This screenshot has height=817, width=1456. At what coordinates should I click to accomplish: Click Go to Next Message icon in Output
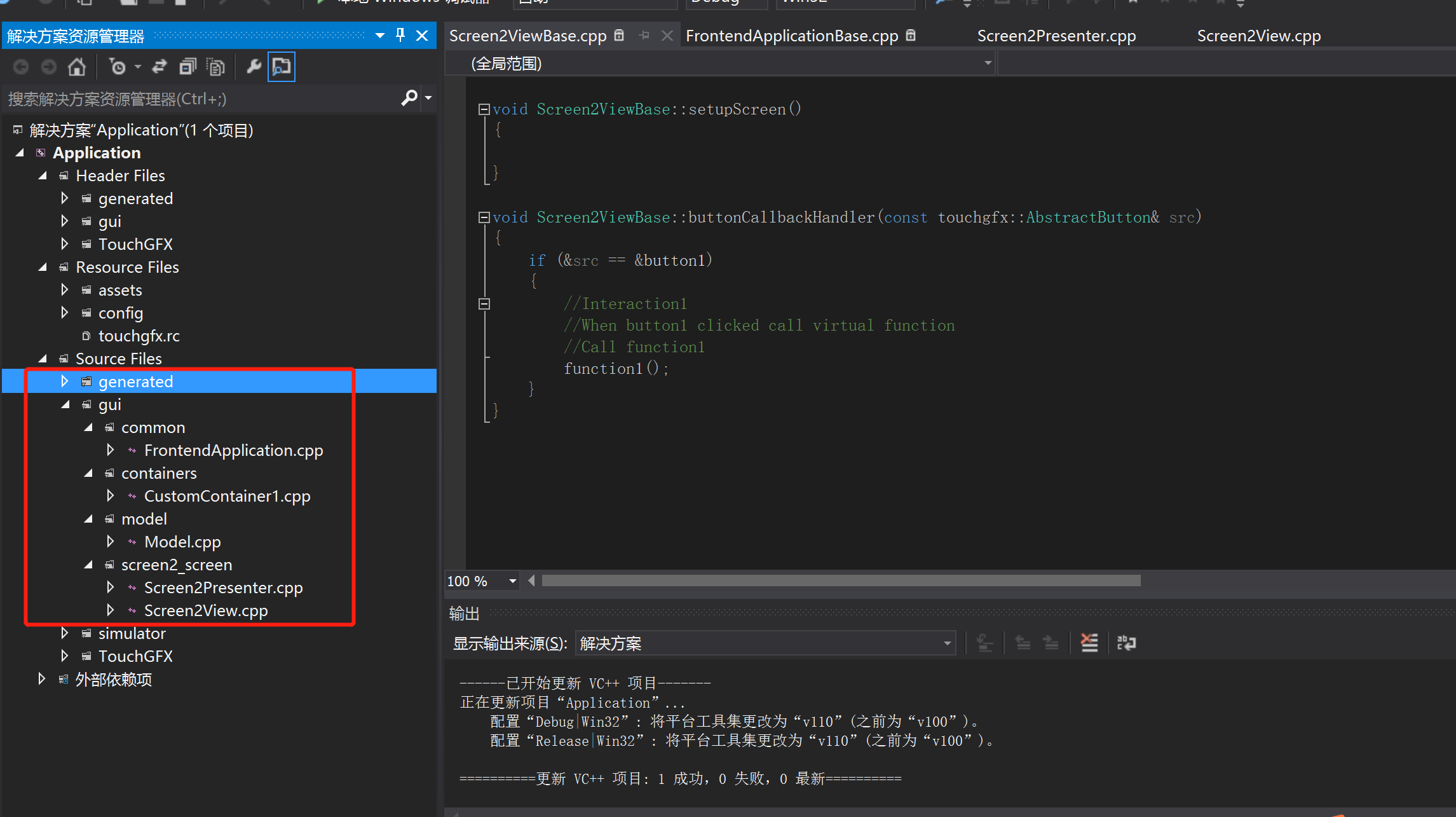(x=1051, y=643)
